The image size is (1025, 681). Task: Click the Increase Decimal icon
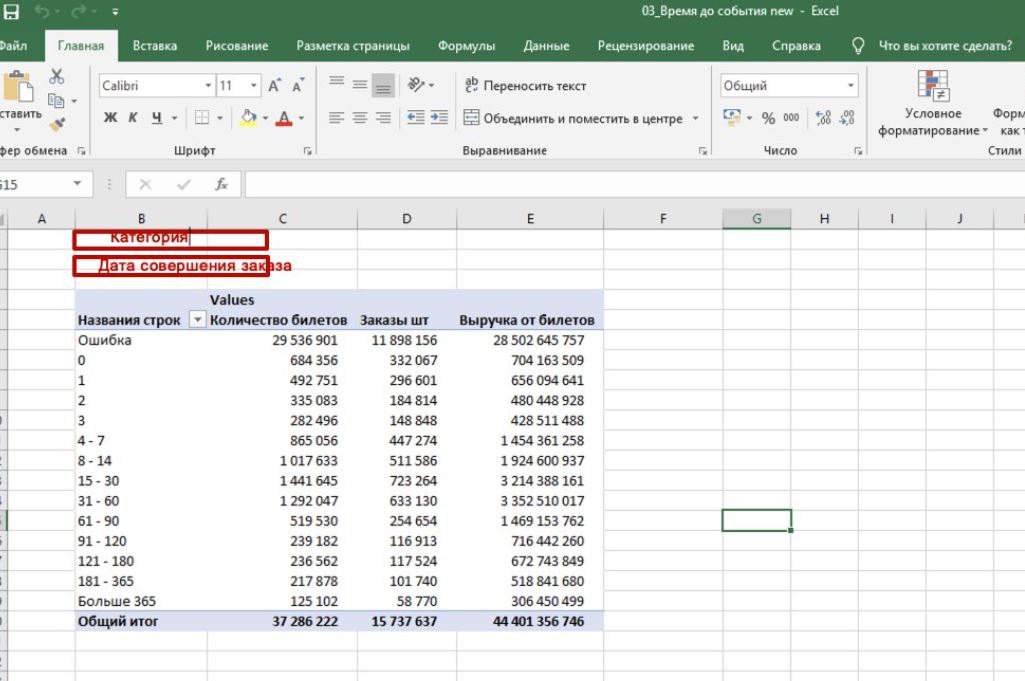(825, 118)
